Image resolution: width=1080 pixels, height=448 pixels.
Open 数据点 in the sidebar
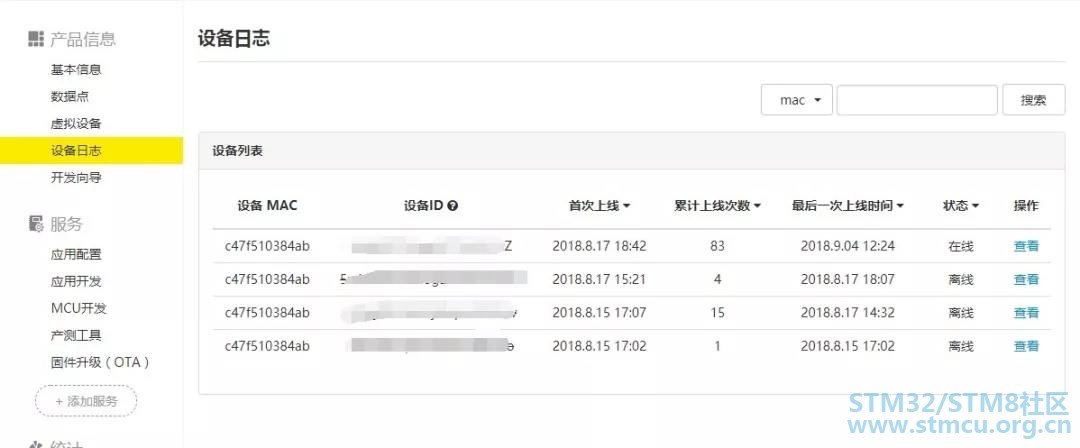point(70,96)
